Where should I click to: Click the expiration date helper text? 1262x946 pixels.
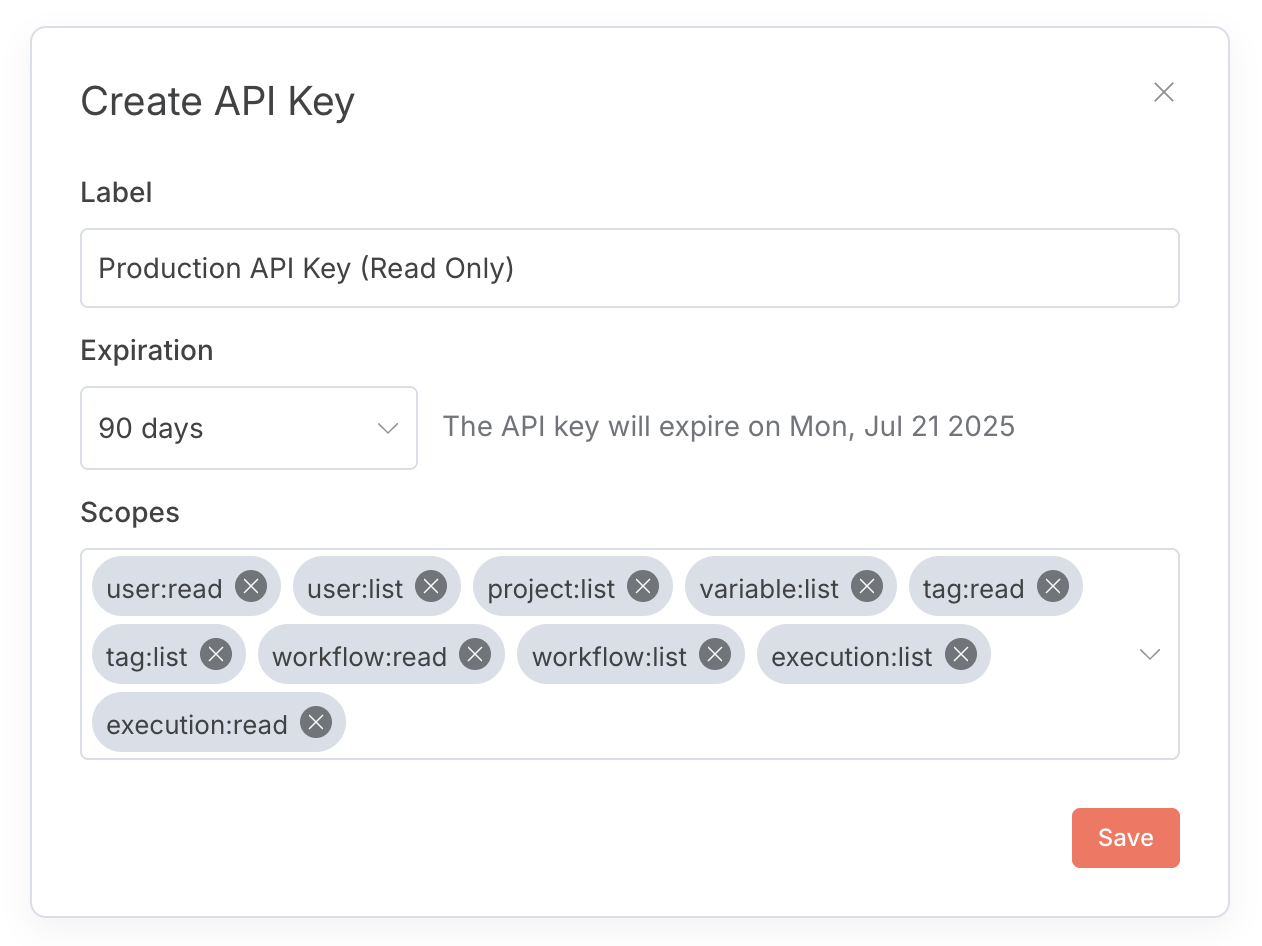tap(729, 426)
